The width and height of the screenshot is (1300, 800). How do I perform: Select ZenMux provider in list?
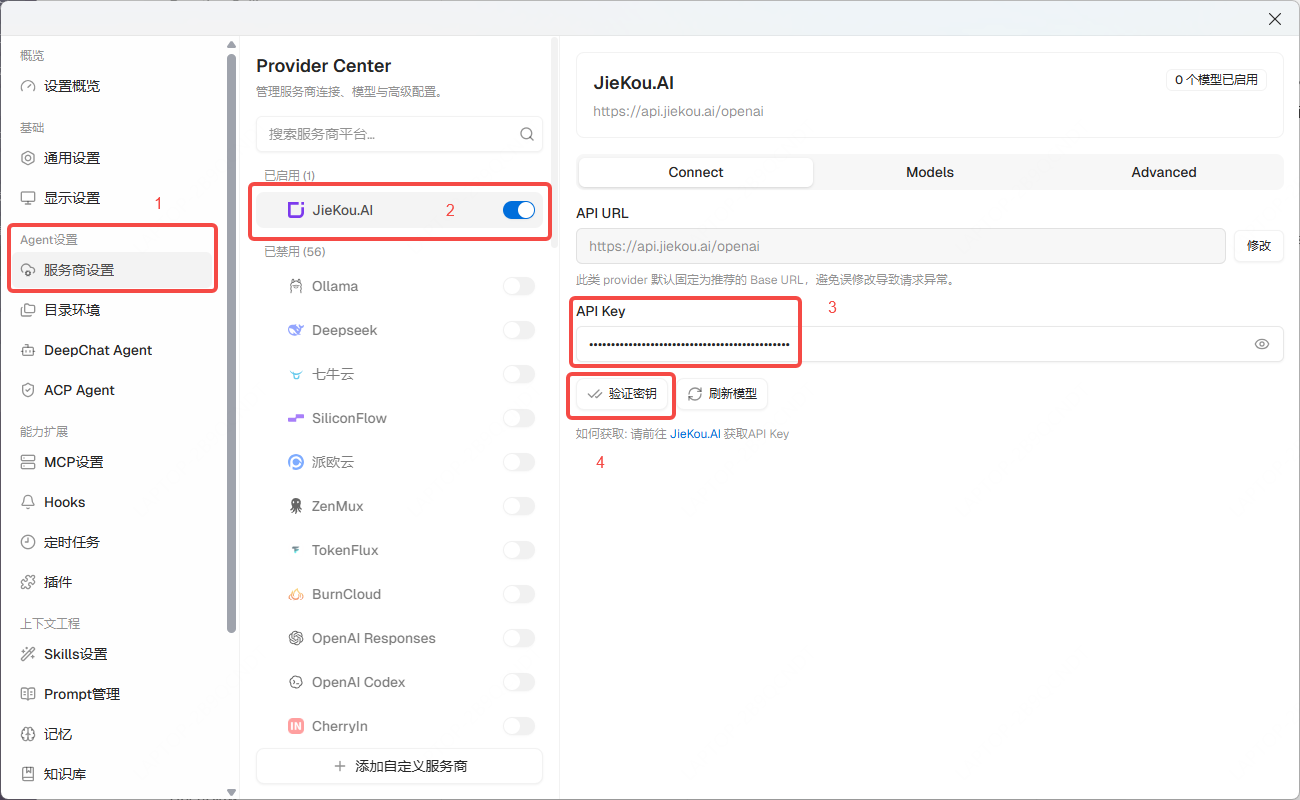coord(400,506)
